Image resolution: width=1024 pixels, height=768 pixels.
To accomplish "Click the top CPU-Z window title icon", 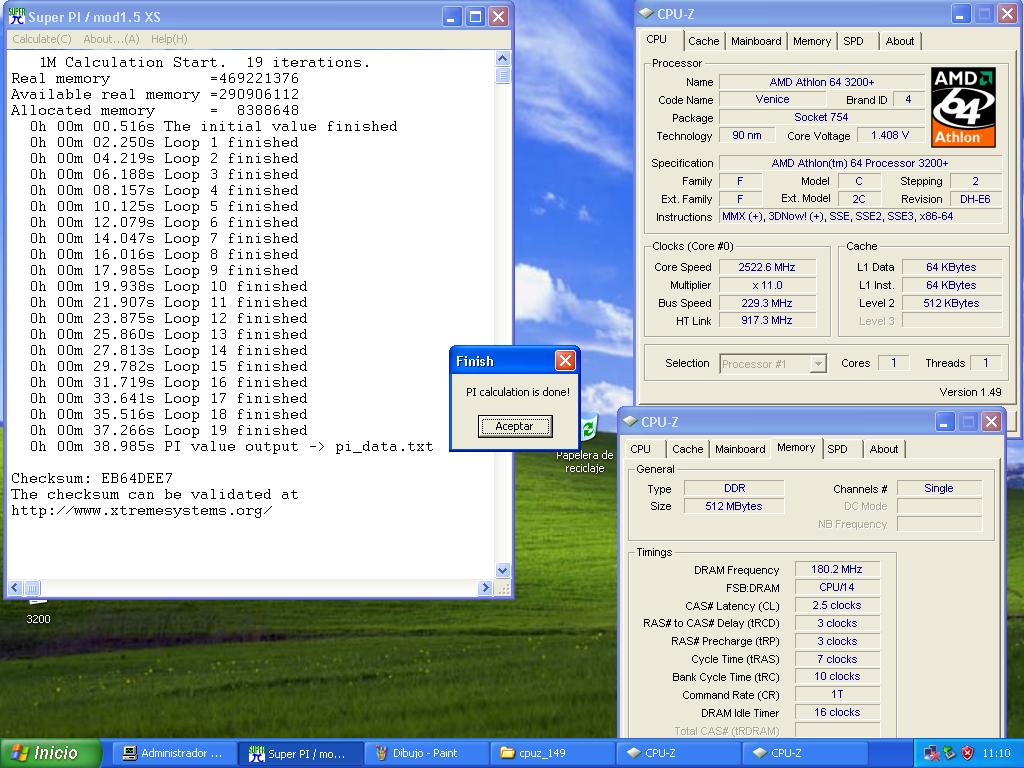I will [x=647, y=13].
